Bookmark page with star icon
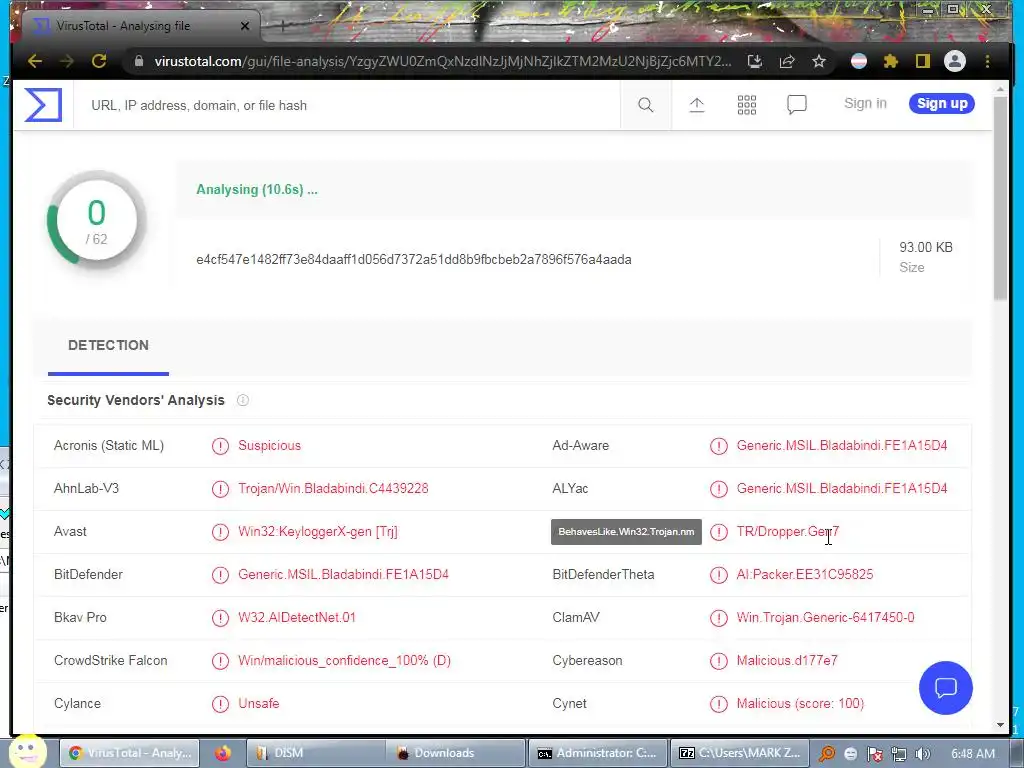Viewport: 1024px width, 768px height. tap(819, 61)
